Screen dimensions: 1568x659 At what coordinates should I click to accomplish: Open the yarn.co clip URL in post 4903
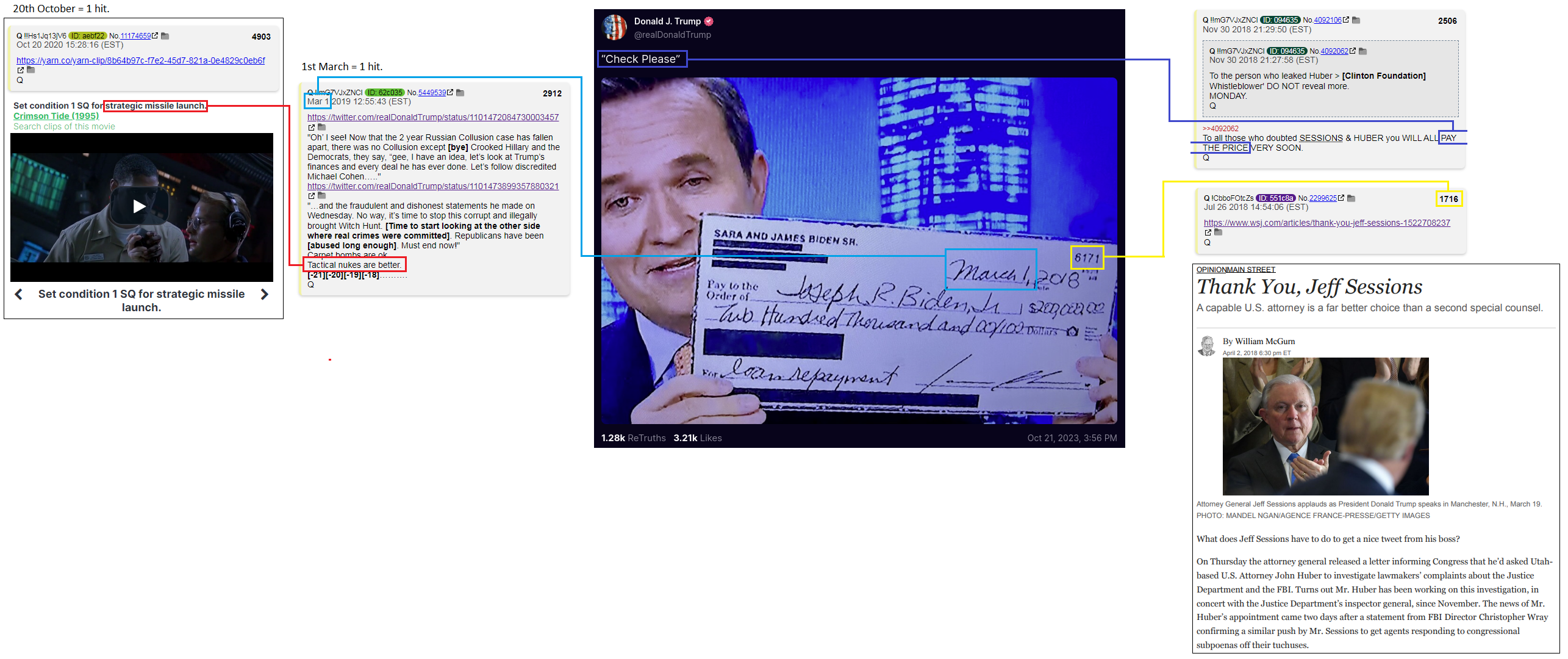click(141, 60)
